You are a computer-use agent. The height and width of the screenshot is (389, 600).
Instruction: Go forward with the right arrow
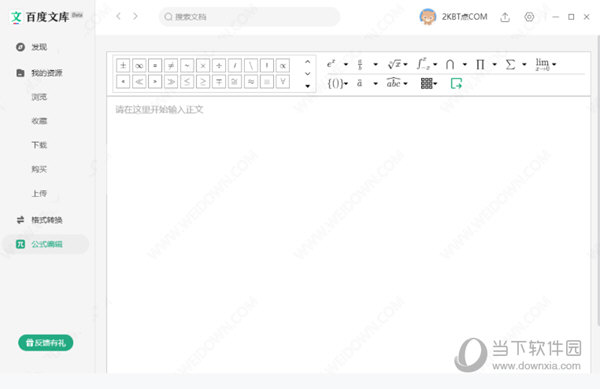(135, 16)
